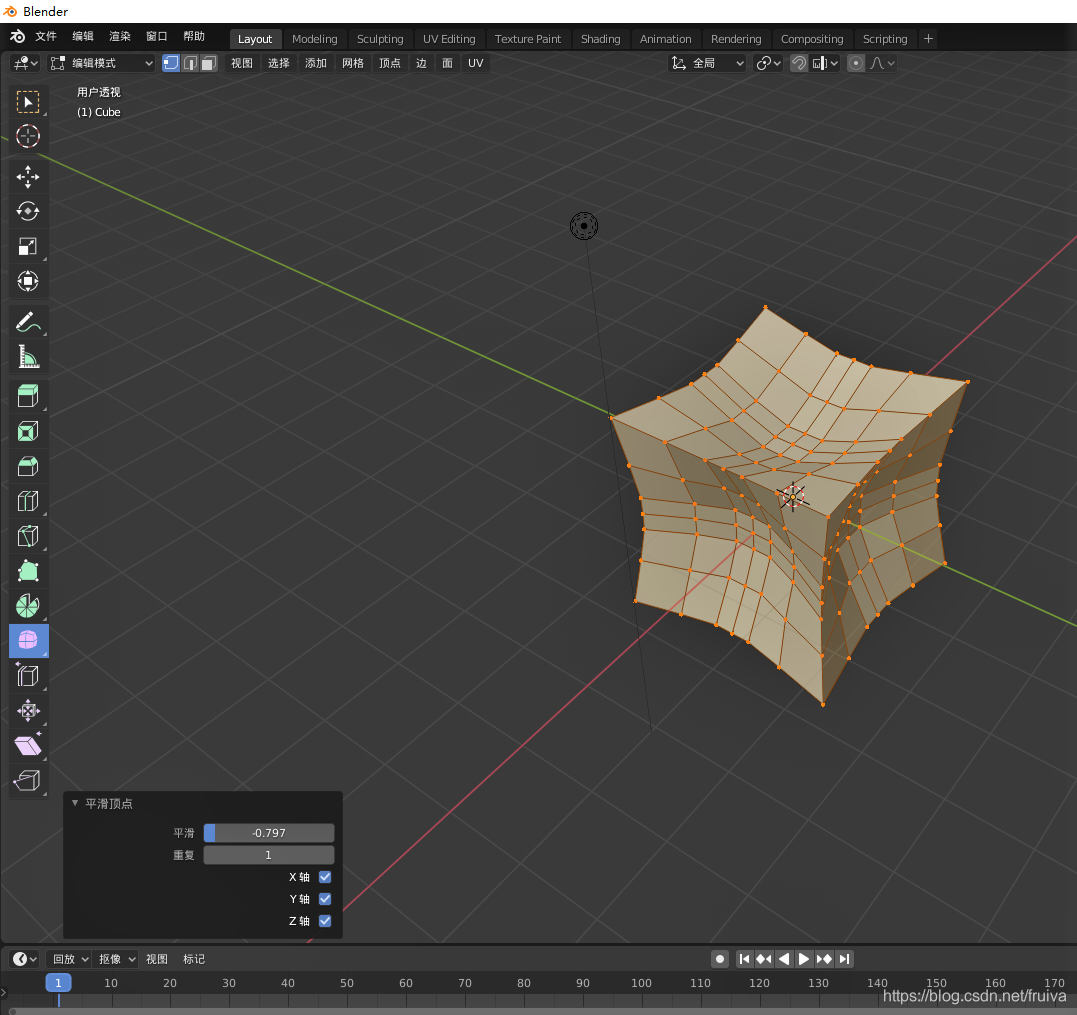Screen dimensions: 1077x1015
Task: Select the Transform tool
Action: pos(27,281)
